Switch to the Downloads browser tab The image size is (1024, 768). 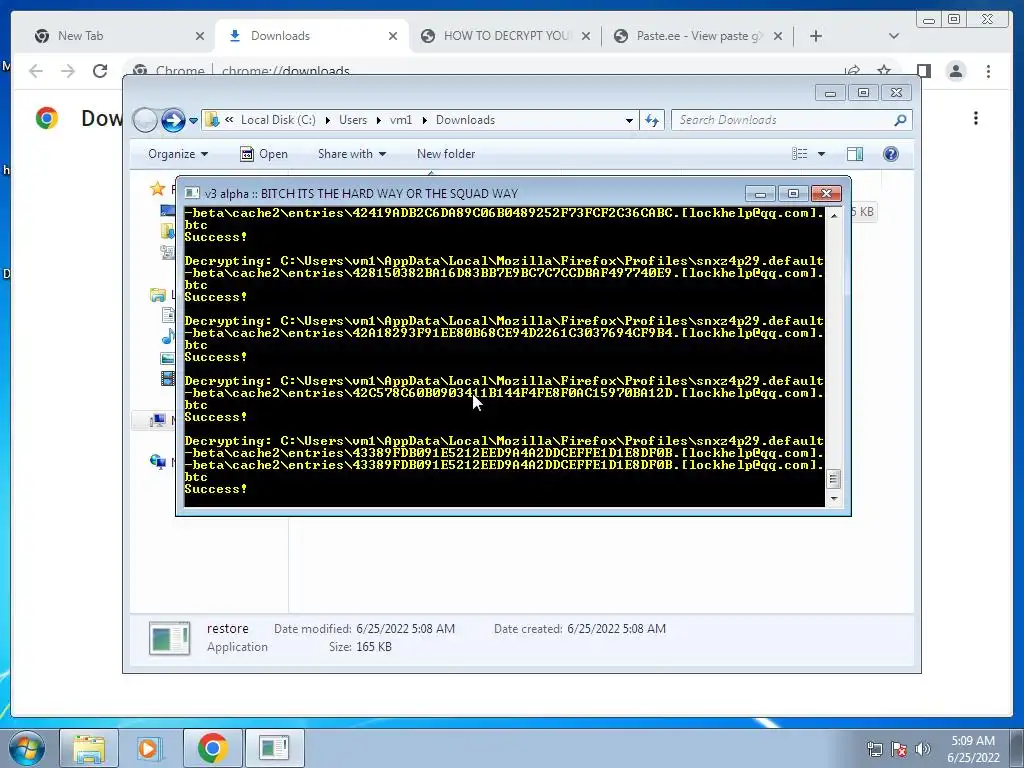coord(312,36)
